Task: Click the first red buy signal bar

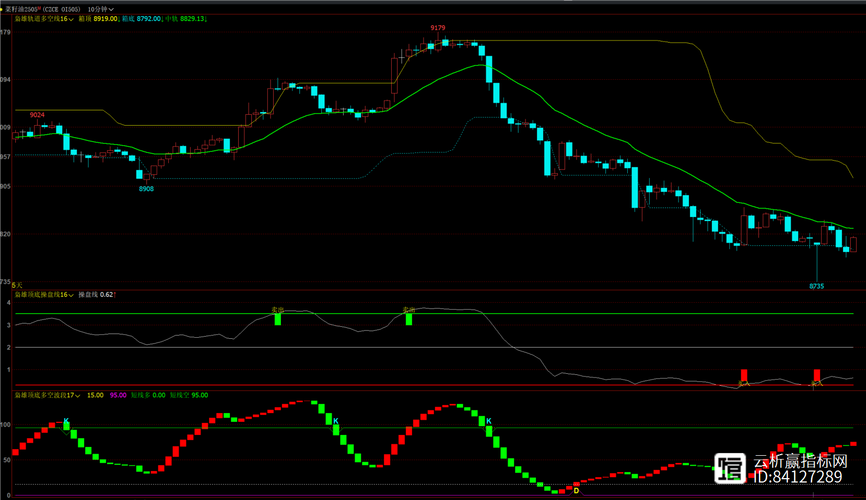Action: (x=743, y=376)
